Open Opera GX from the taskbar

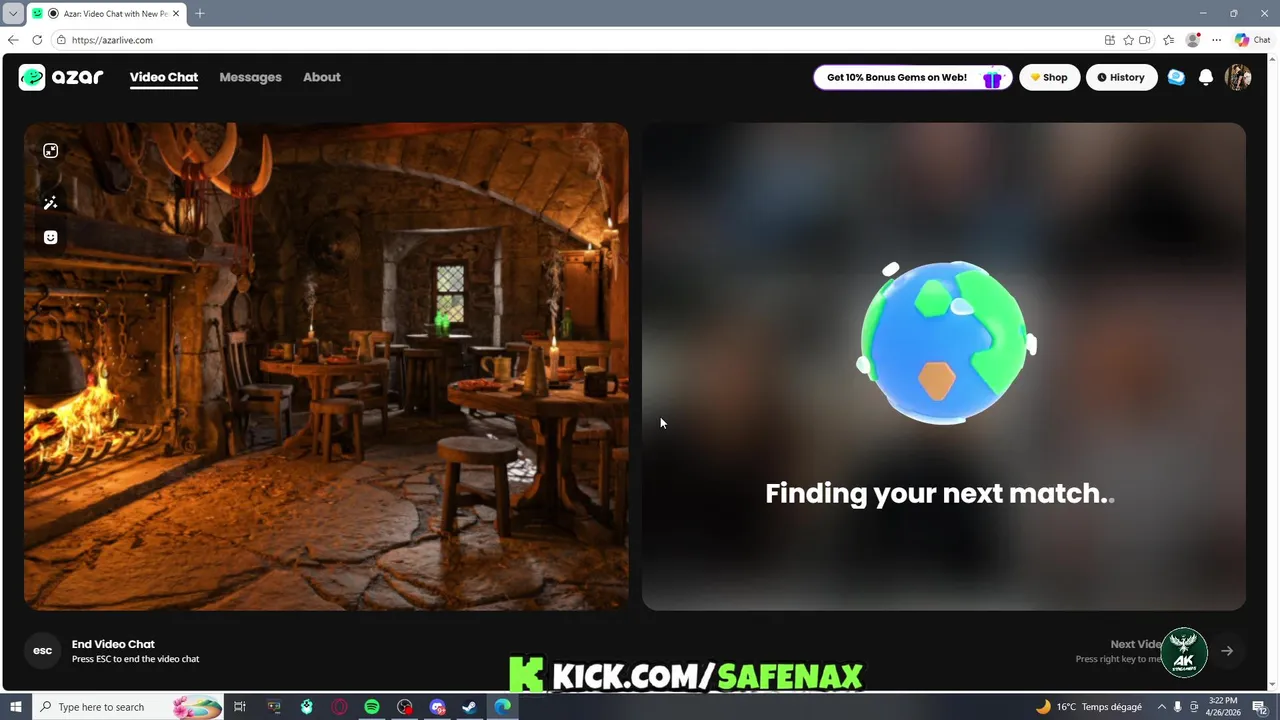click(340, 707)
